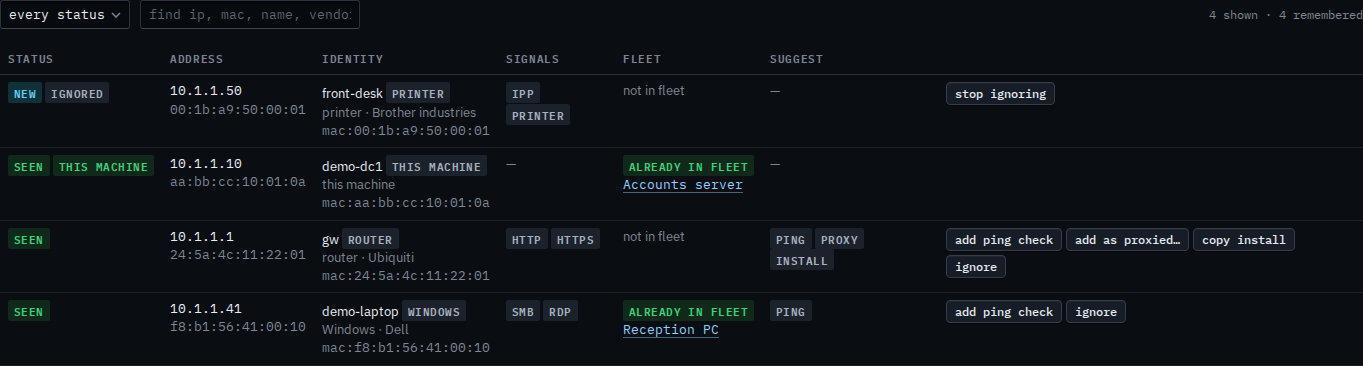This screenshot has width=1363, height=366.
Task: Add gw router as proxied device
Action: pyautogui.click(x=1127, y=240)
